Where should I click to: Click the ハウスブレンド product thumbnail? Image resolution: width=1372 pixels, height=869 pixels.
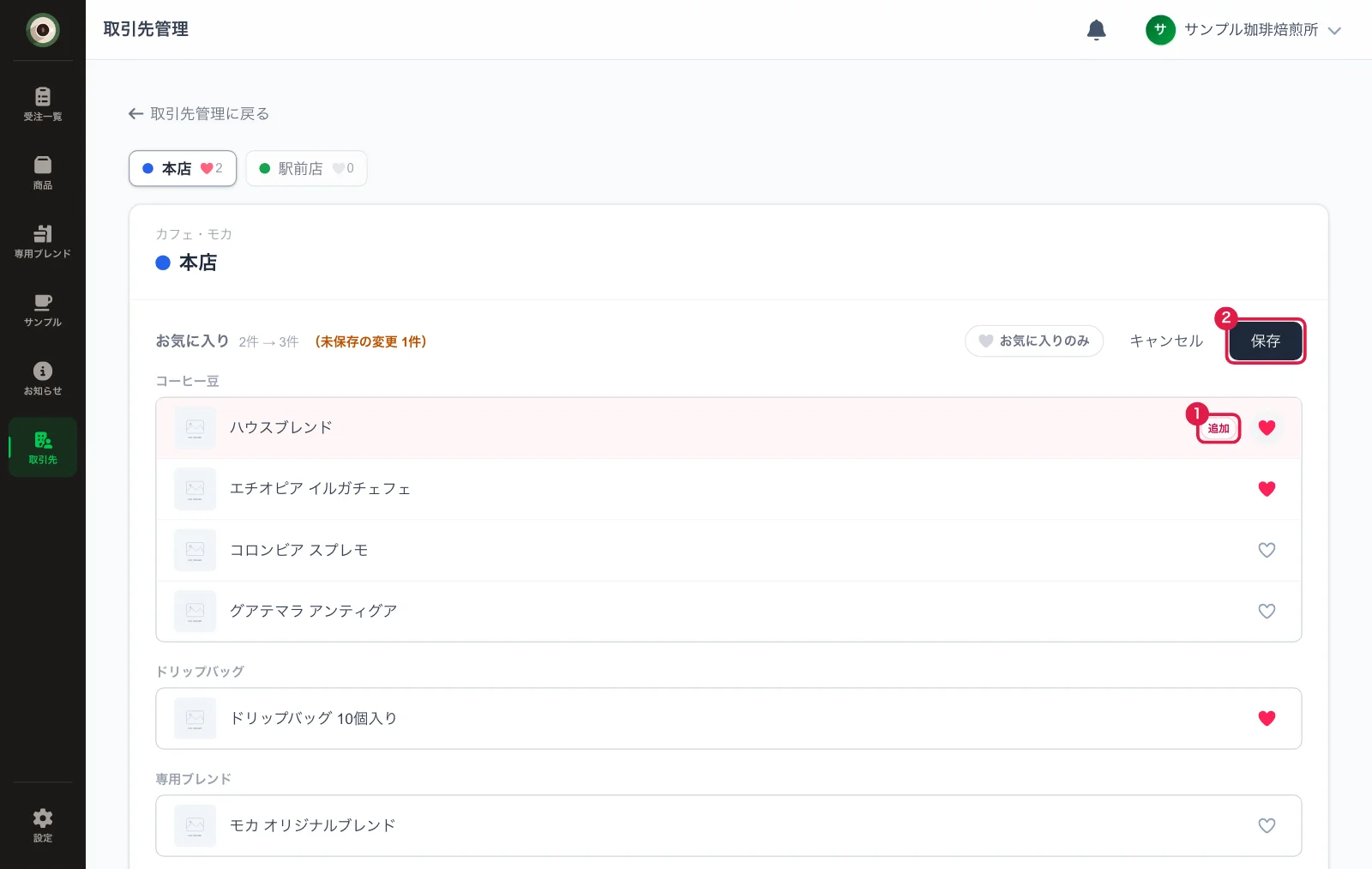[195, 428]
